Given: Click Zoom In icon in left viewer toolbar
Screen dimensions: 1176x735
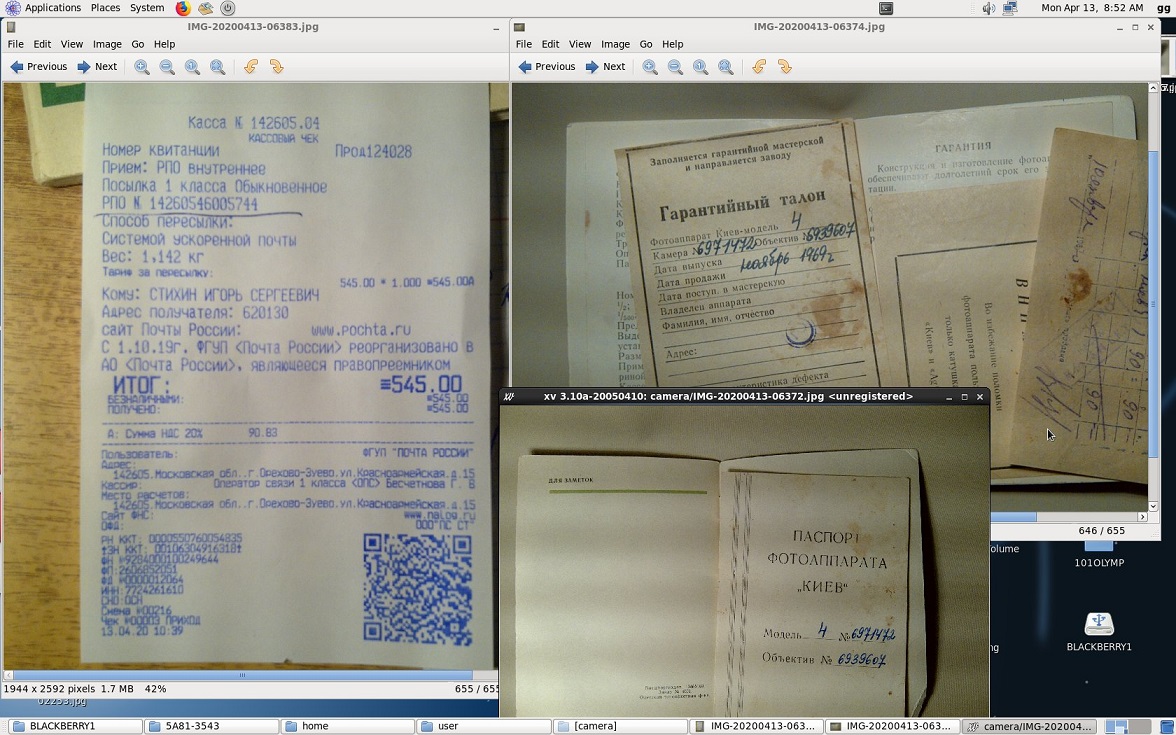Looking at the screenshot, I should point(142,67).
